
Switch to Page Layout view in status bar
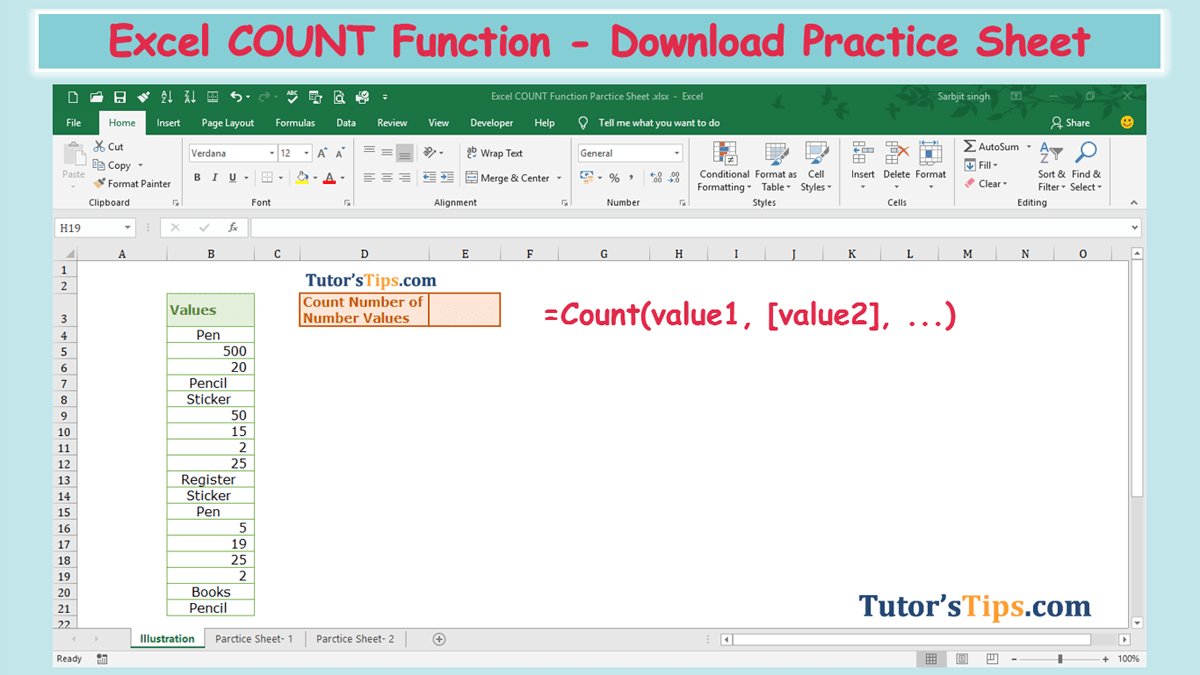[962, 659]
